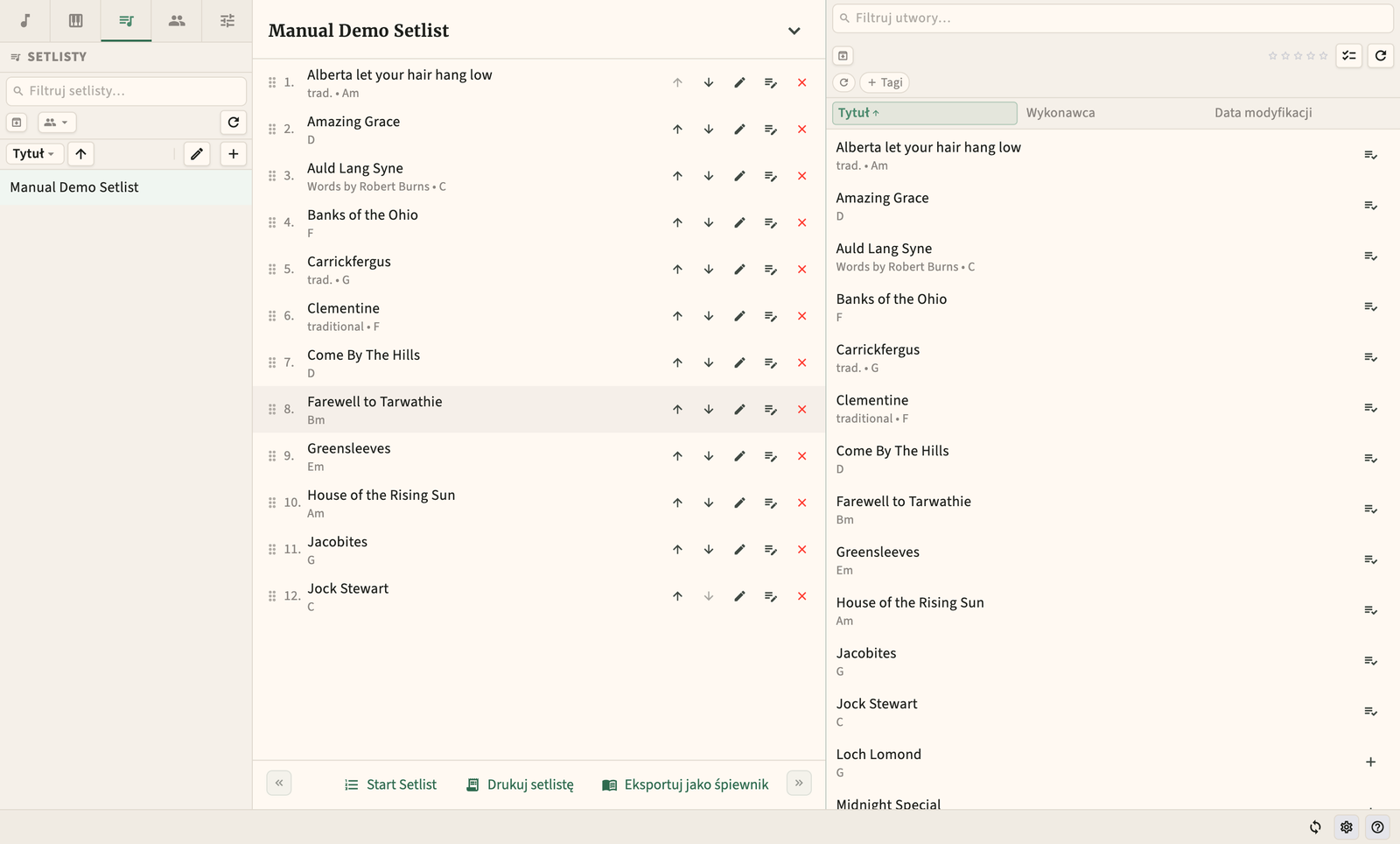The height and width of the screenshot is (844, 1400).
Task: Click Eksportuj jako śpiewnik button
Action: (685, 784)
